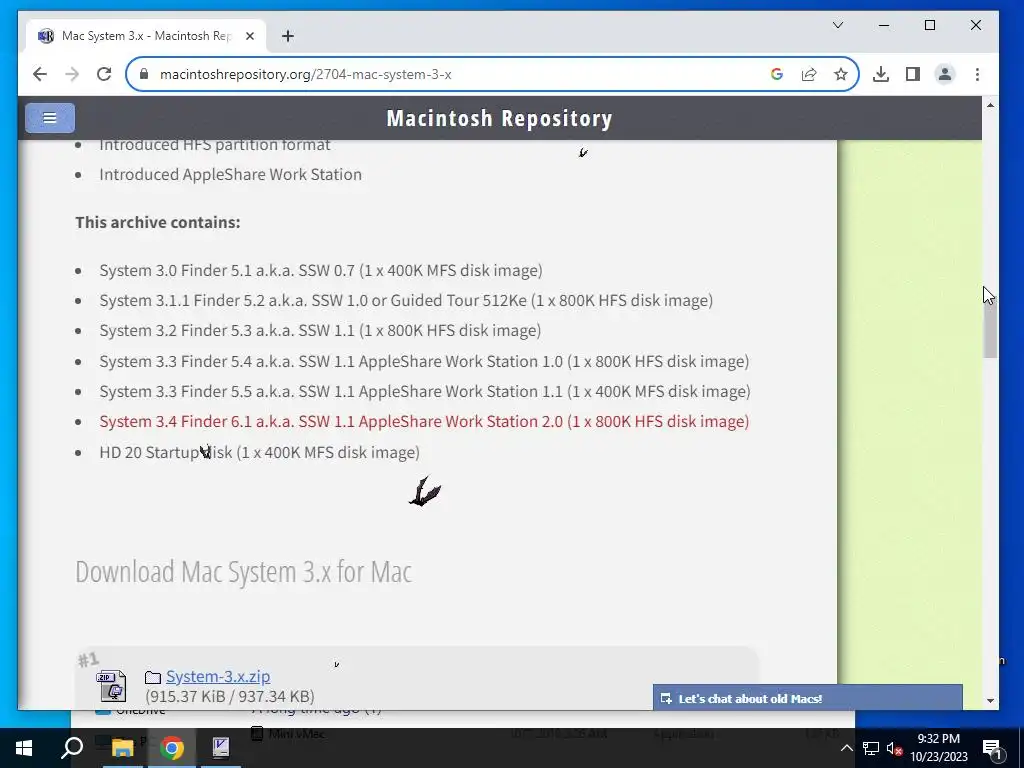This screenshot has width=1024, height=768.
Task: Bookmark this page with the star icon
Action: tap(840, 74)
